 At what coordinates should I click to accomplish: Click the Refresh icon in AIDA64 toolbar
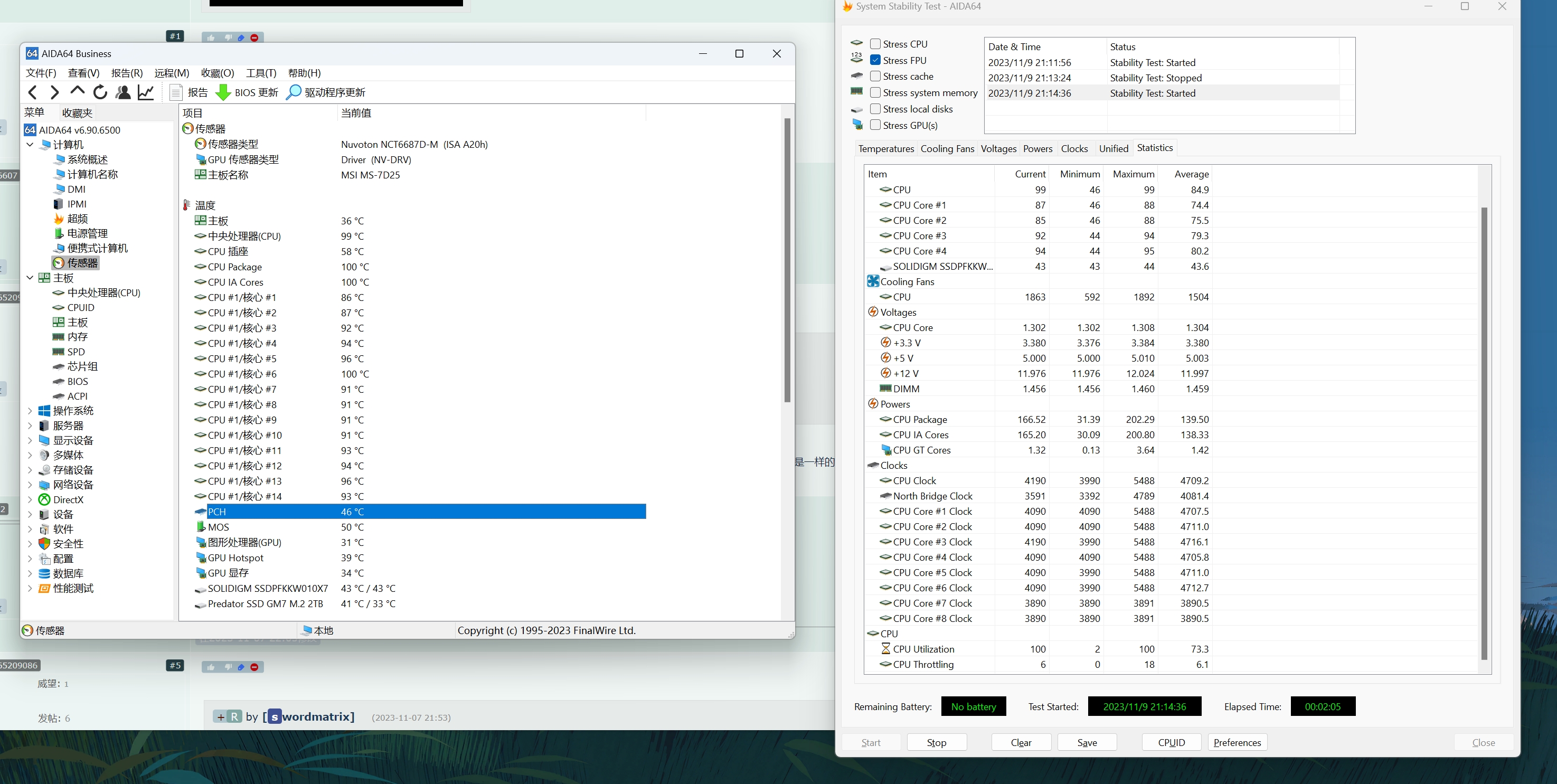tap(100, 92)
